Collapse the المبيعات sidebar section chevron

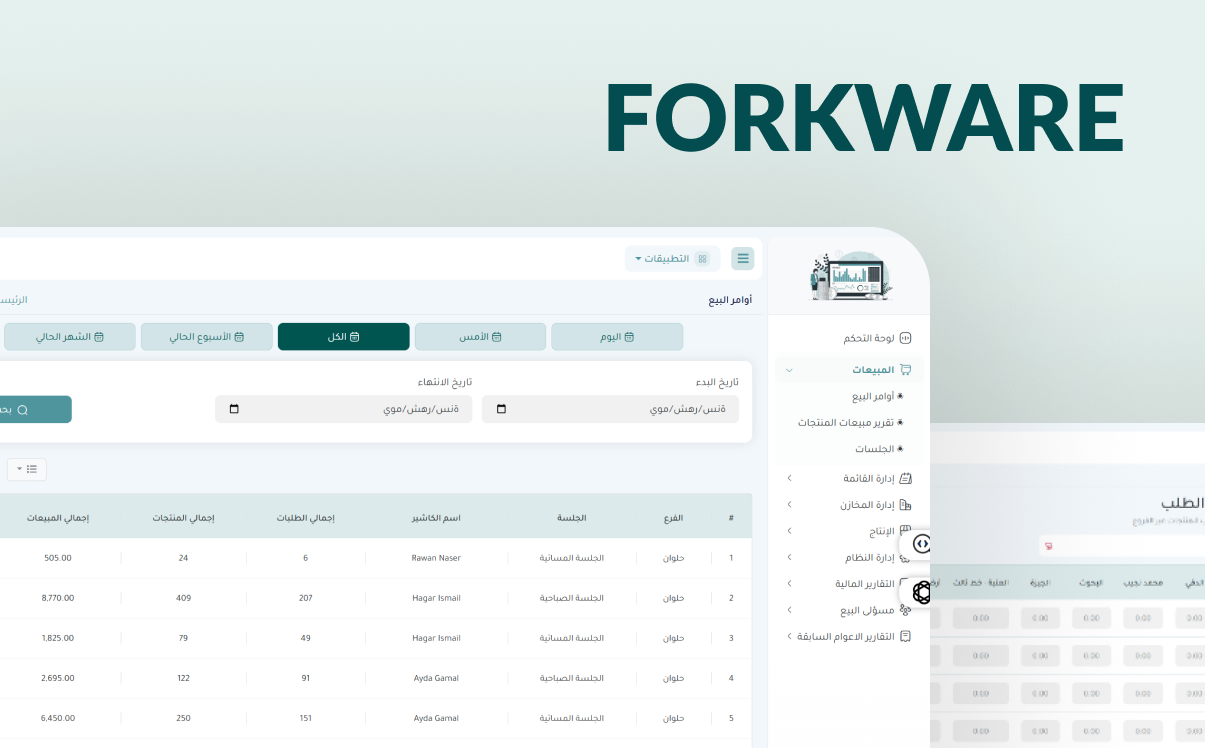click(x=789, y=370)
